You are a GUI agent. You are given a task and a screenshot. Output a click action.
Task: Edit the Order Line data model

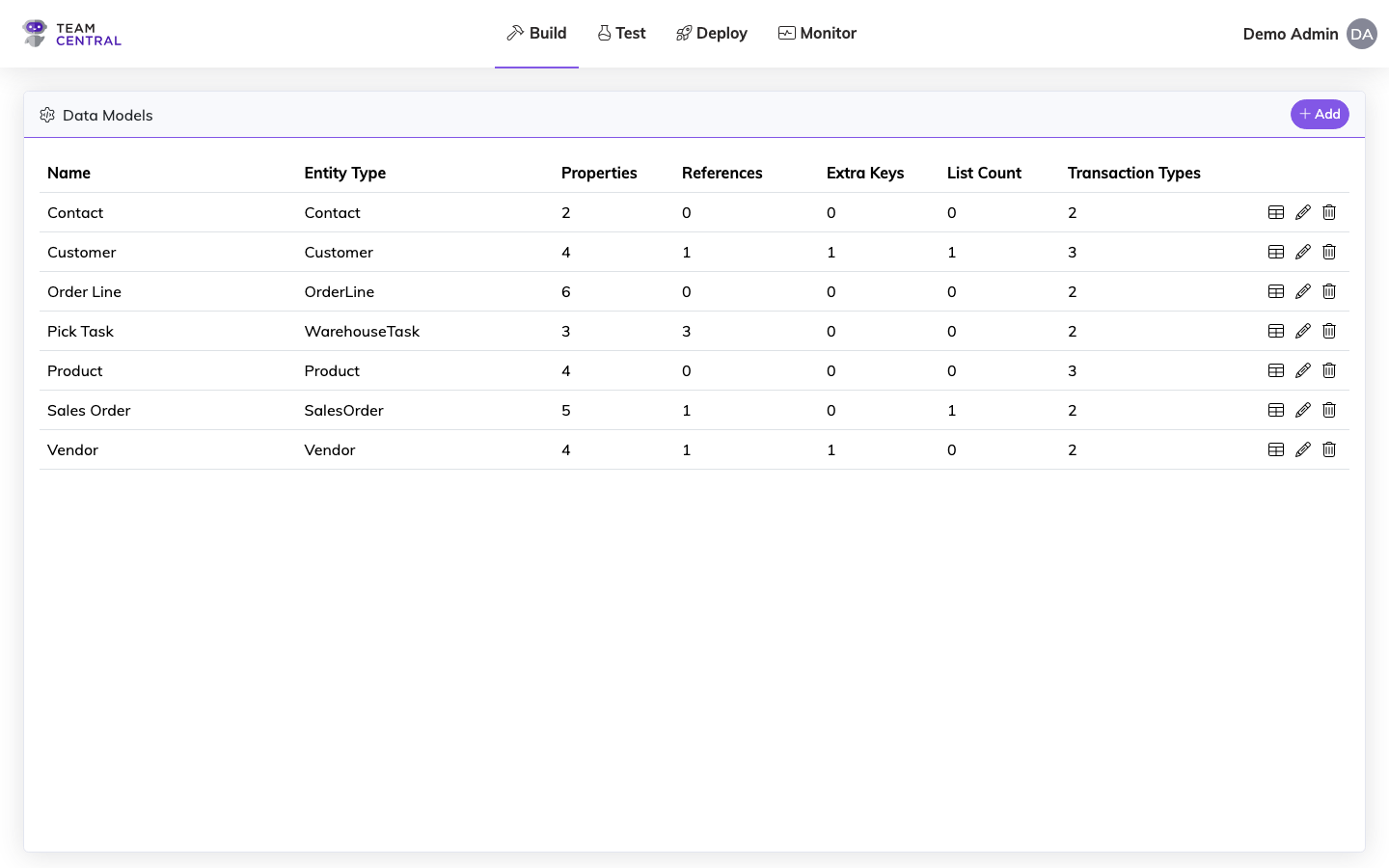[1303, 291]
